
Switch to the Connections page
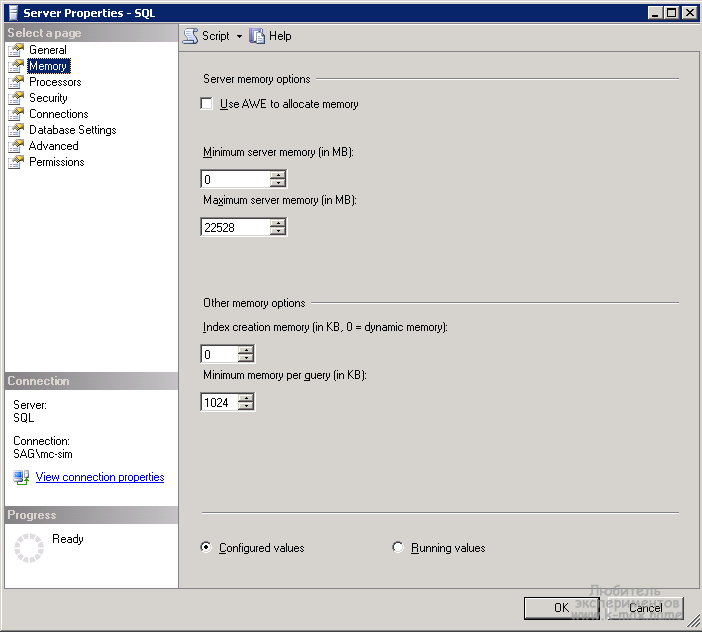(x=59, y=114)
